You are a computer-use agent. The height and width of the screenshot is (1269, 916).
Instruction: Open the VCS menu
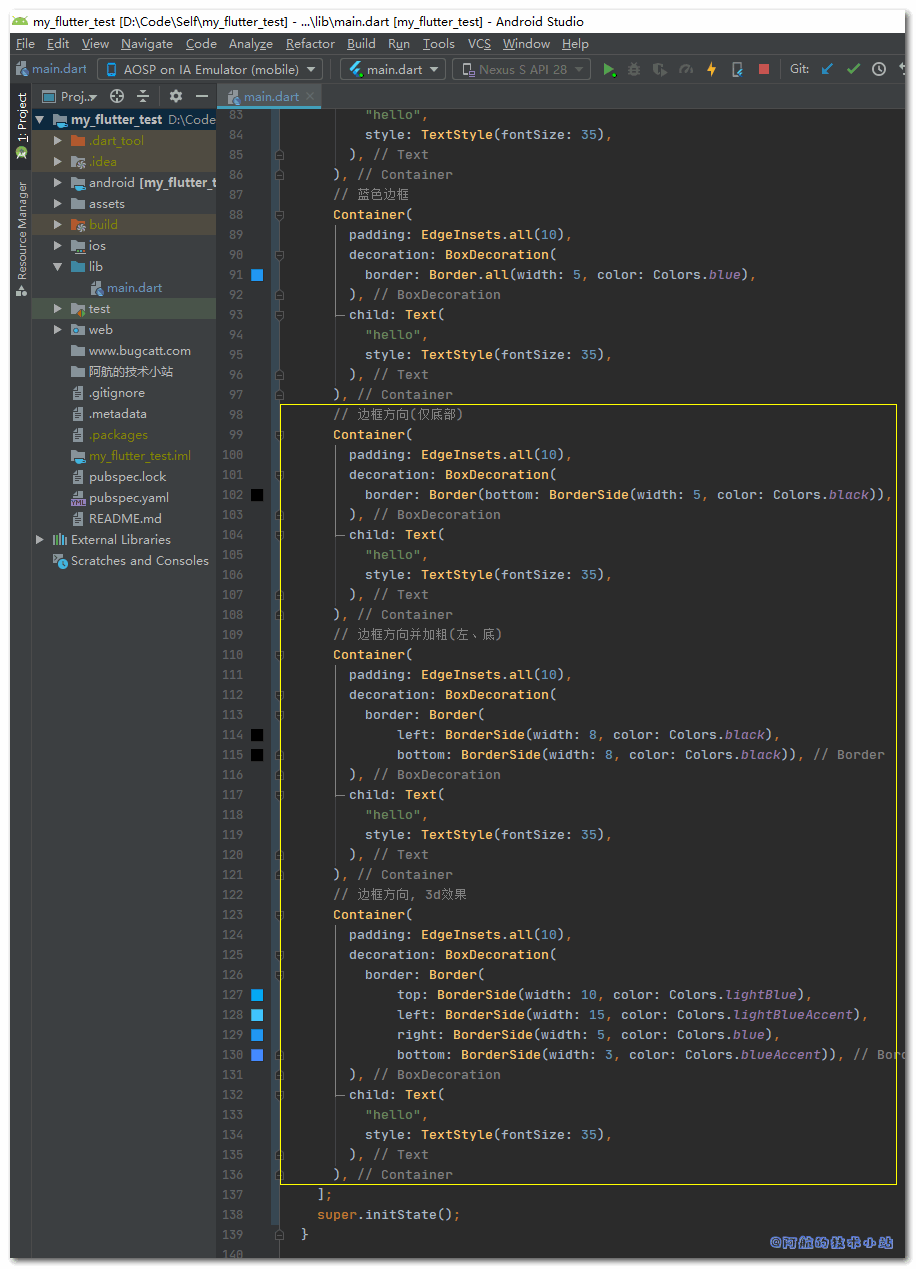(479, 44)
